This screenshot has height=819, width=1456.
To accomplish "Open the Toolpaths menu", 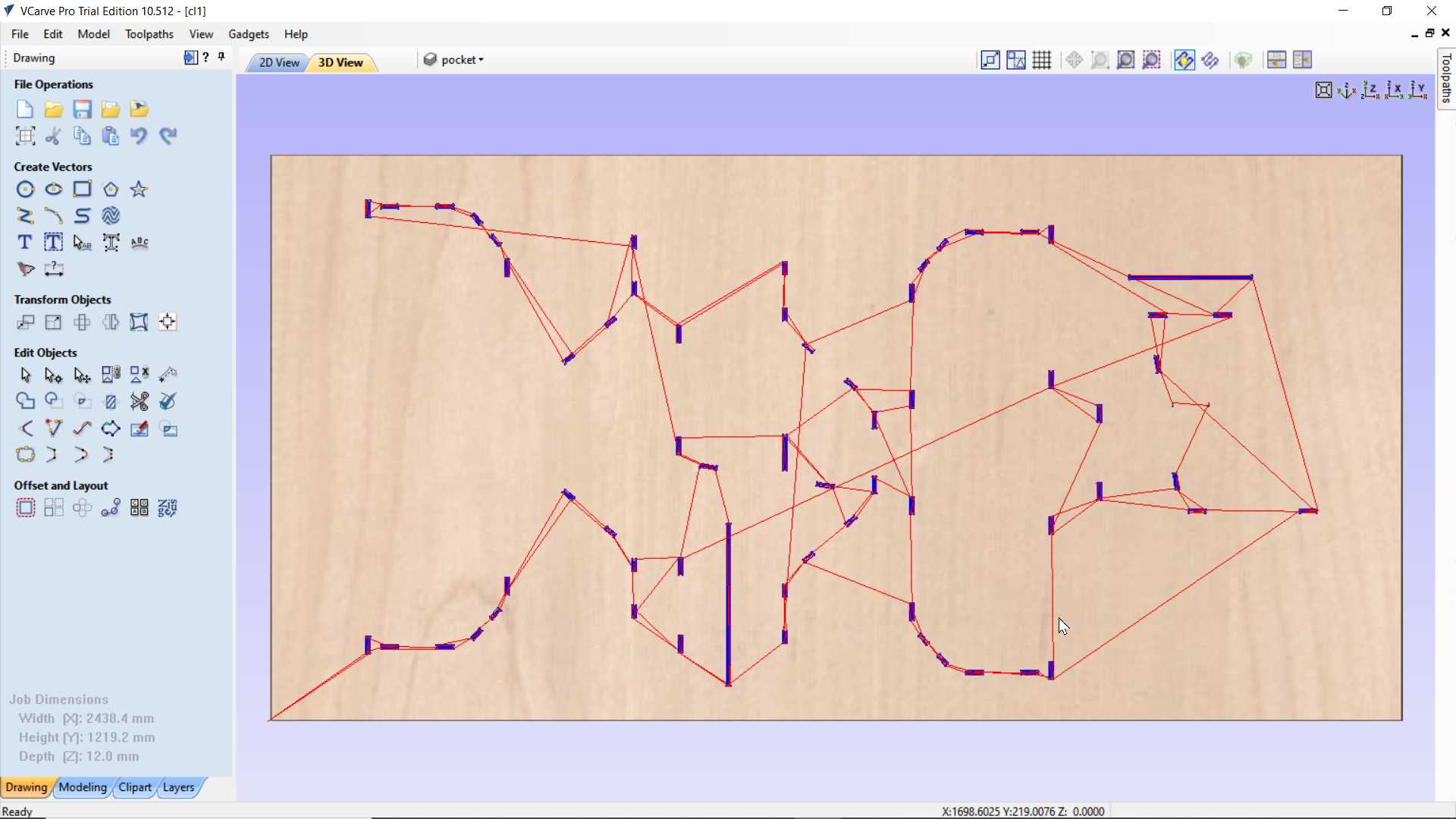I will point(149,34).
